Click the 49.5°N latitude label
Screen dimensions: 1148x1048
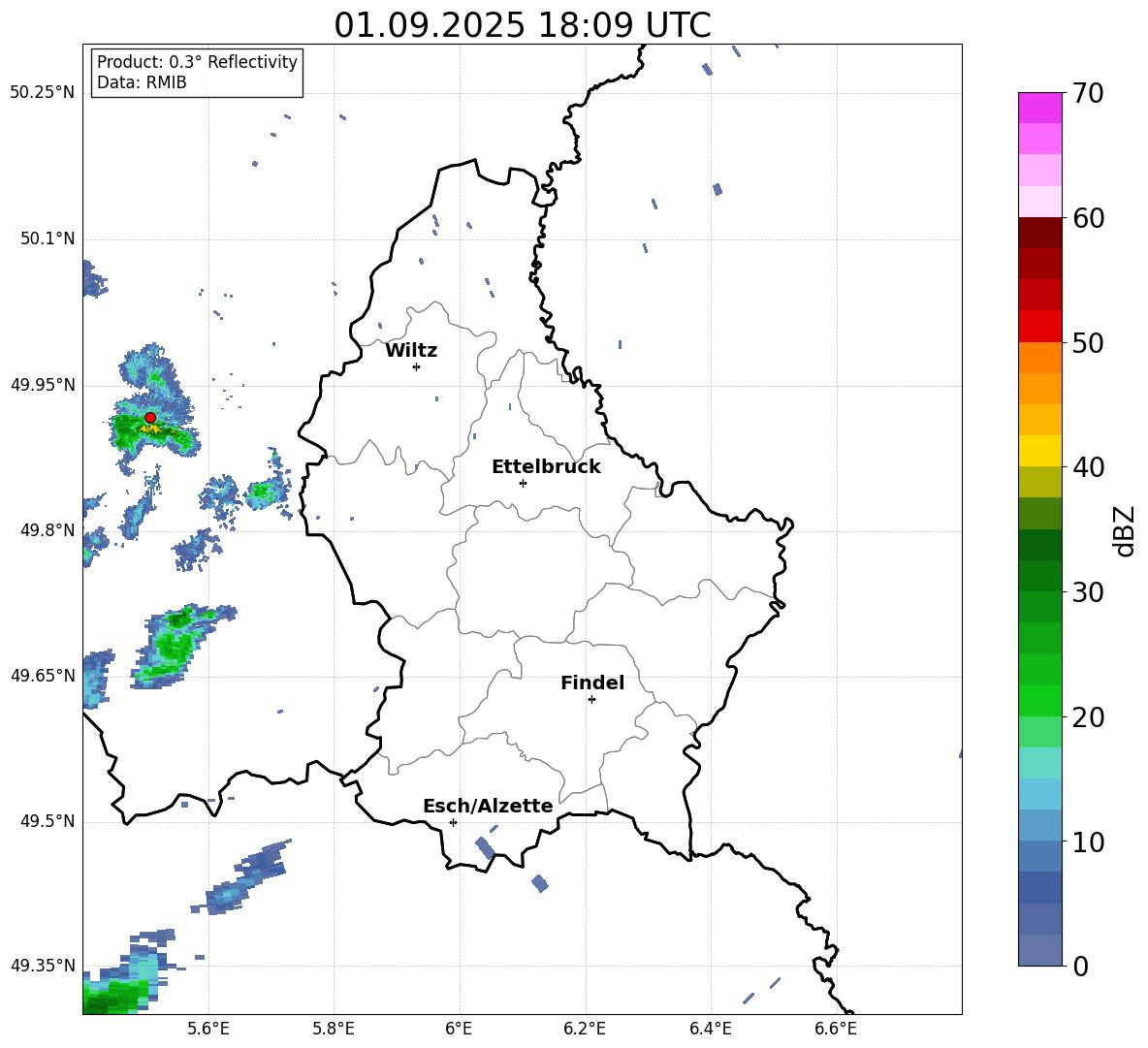coord(47,822)
